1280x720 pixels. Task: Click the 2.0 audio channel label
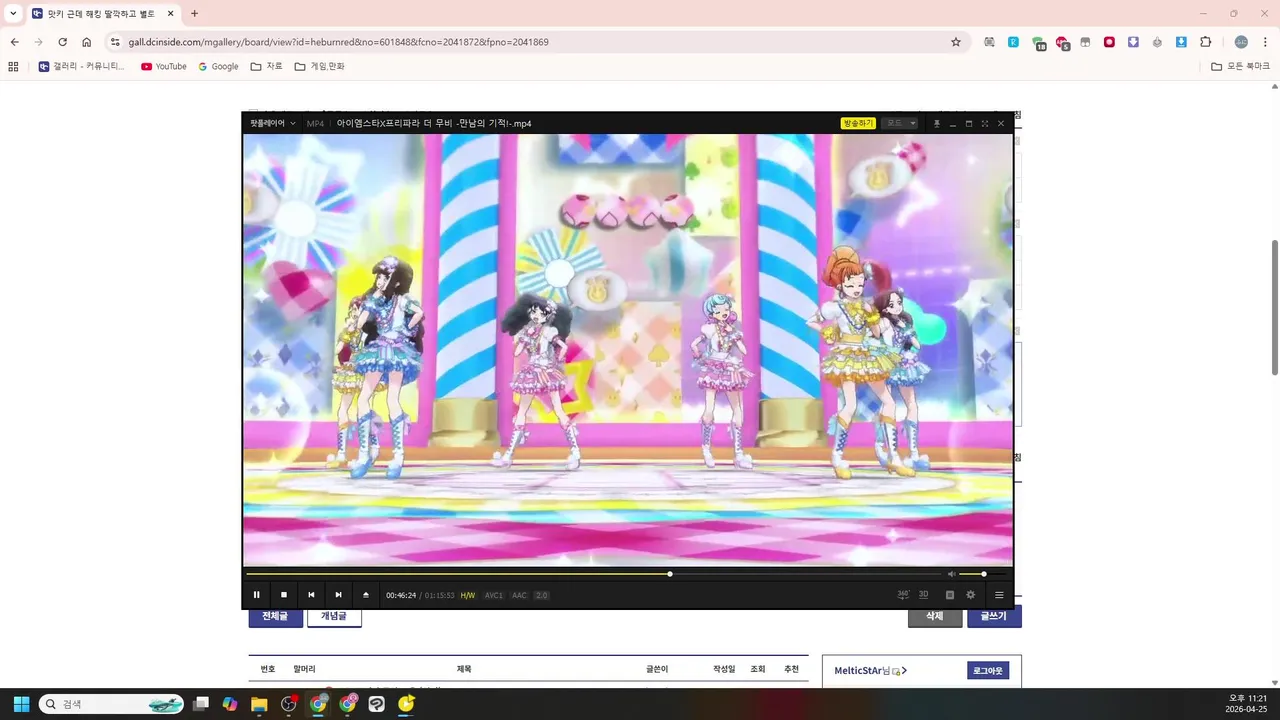[542, 595]
